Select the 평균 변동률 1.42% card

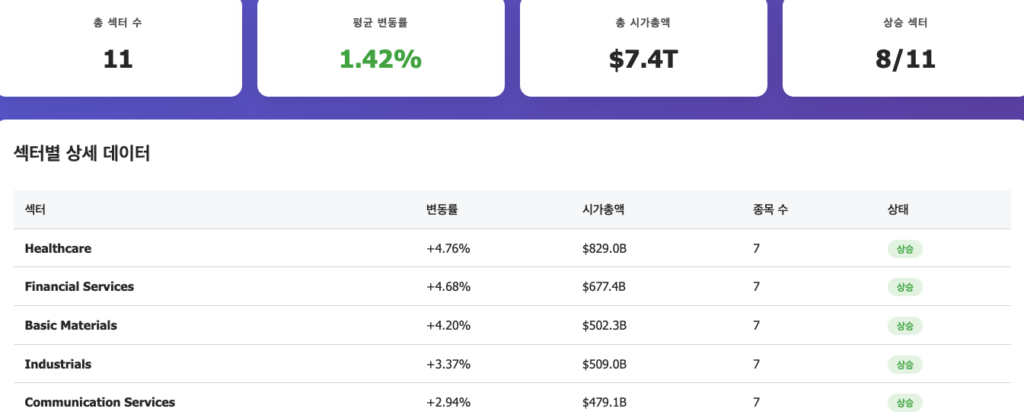pos(380,47)
